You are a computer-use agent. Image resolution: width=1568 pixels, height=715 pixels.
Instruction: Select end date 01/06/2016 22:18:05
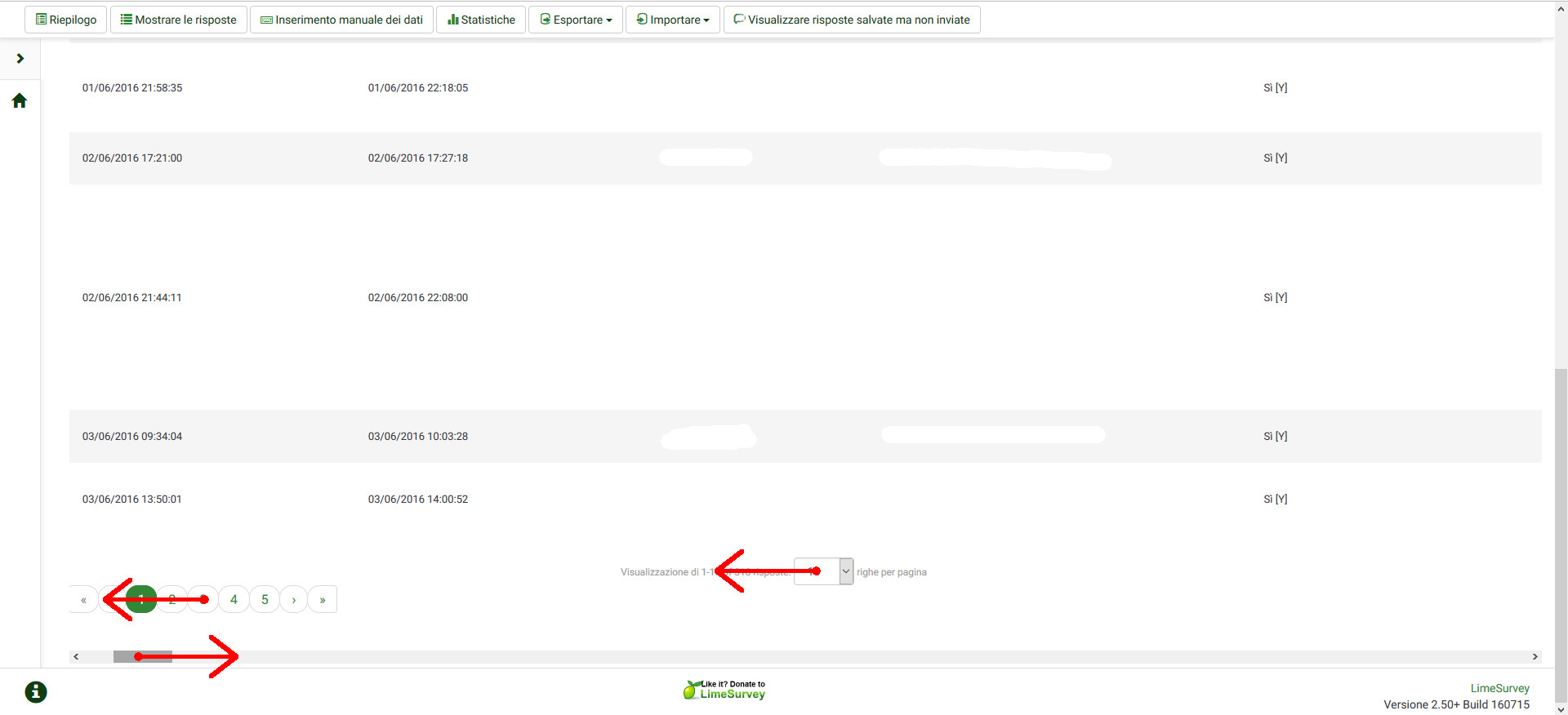pos(418,88)
